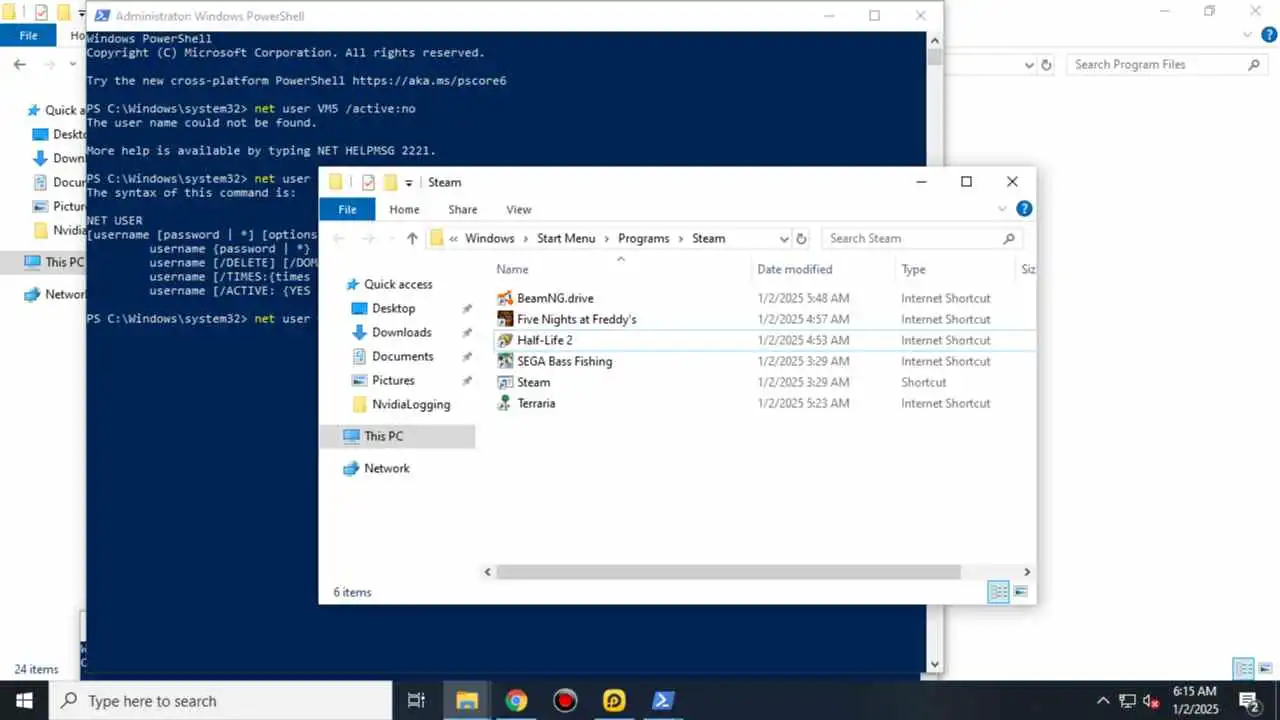Select the Five Nights at Freddy's icon
Image resolution: width=1280 pixels, height=720 pixels.
pyautogui.click(x=506, y=319)
